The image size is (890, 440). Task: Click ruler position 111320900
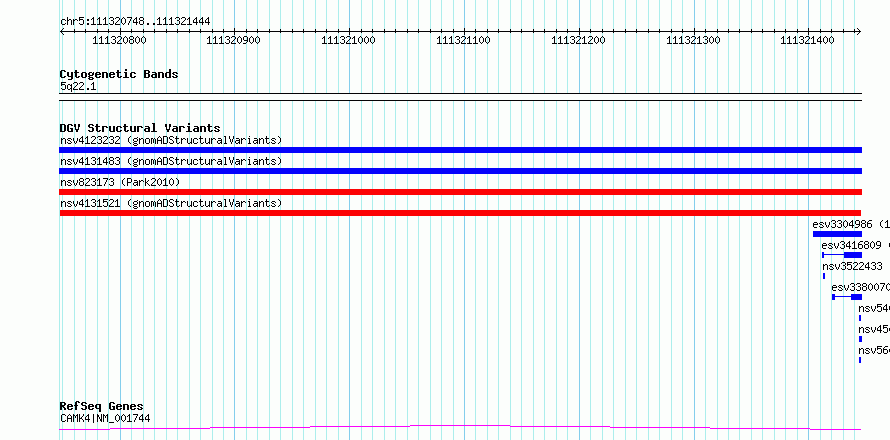[x=234, y=40]
